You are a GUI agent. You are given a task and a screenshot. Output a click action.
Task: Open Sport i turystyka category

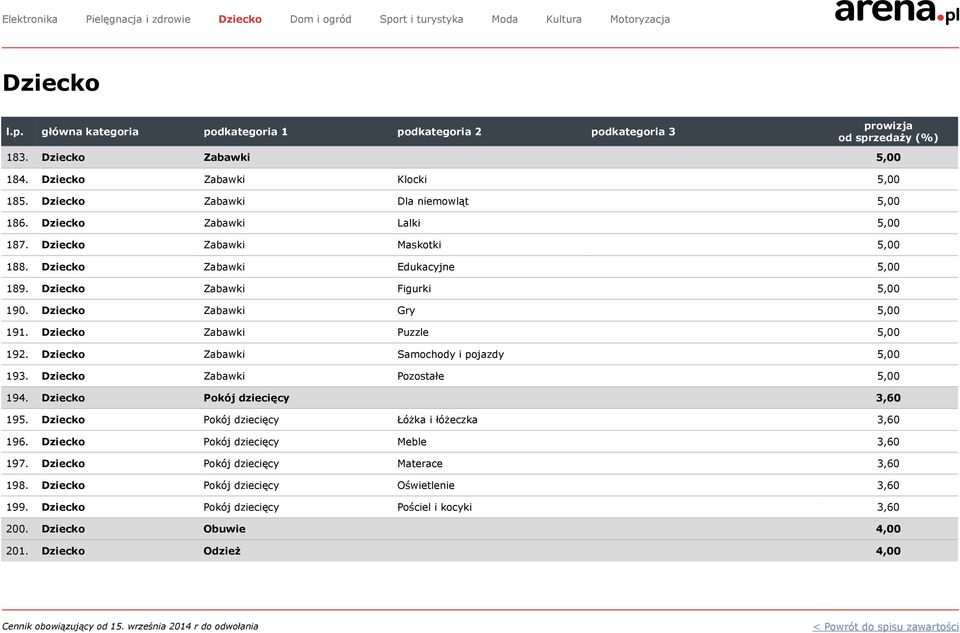click(x=421, y=19)
